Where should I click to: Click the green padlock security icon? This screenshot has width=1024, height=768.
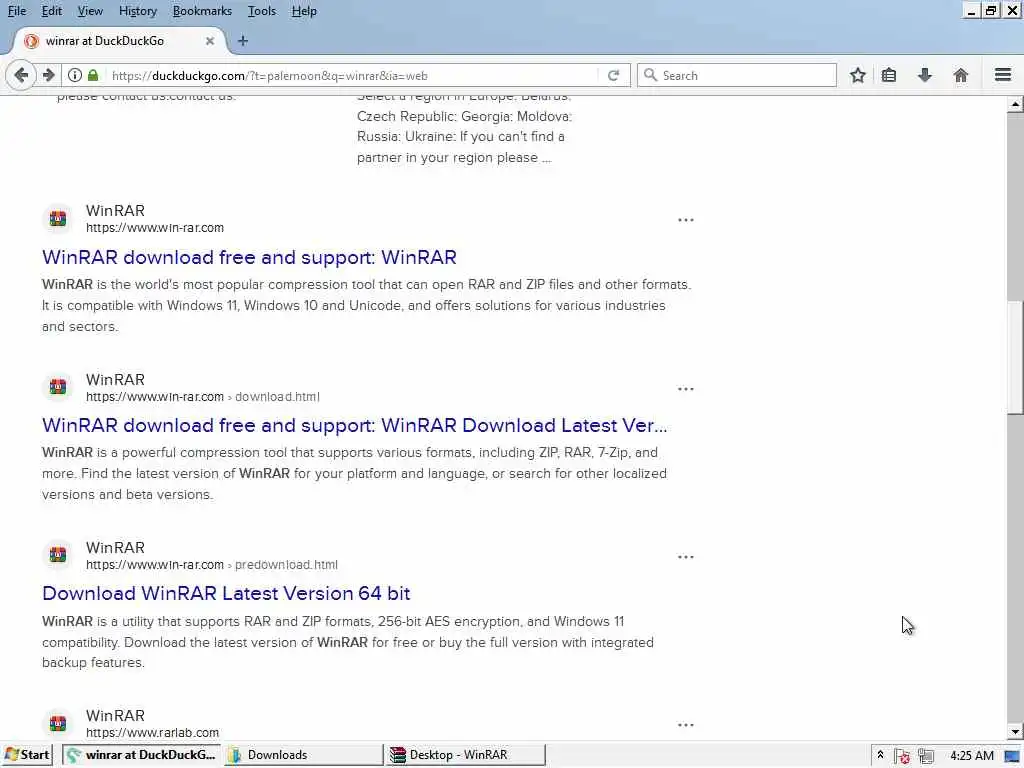click(x=93, y=75)
